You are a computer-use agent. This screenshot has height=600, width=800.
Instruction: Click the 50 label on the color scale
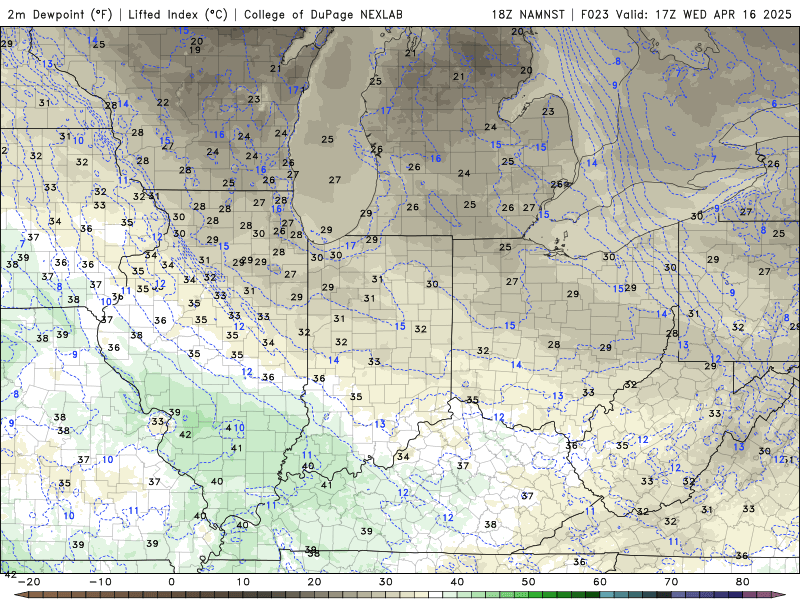click(x=529, y=582)
